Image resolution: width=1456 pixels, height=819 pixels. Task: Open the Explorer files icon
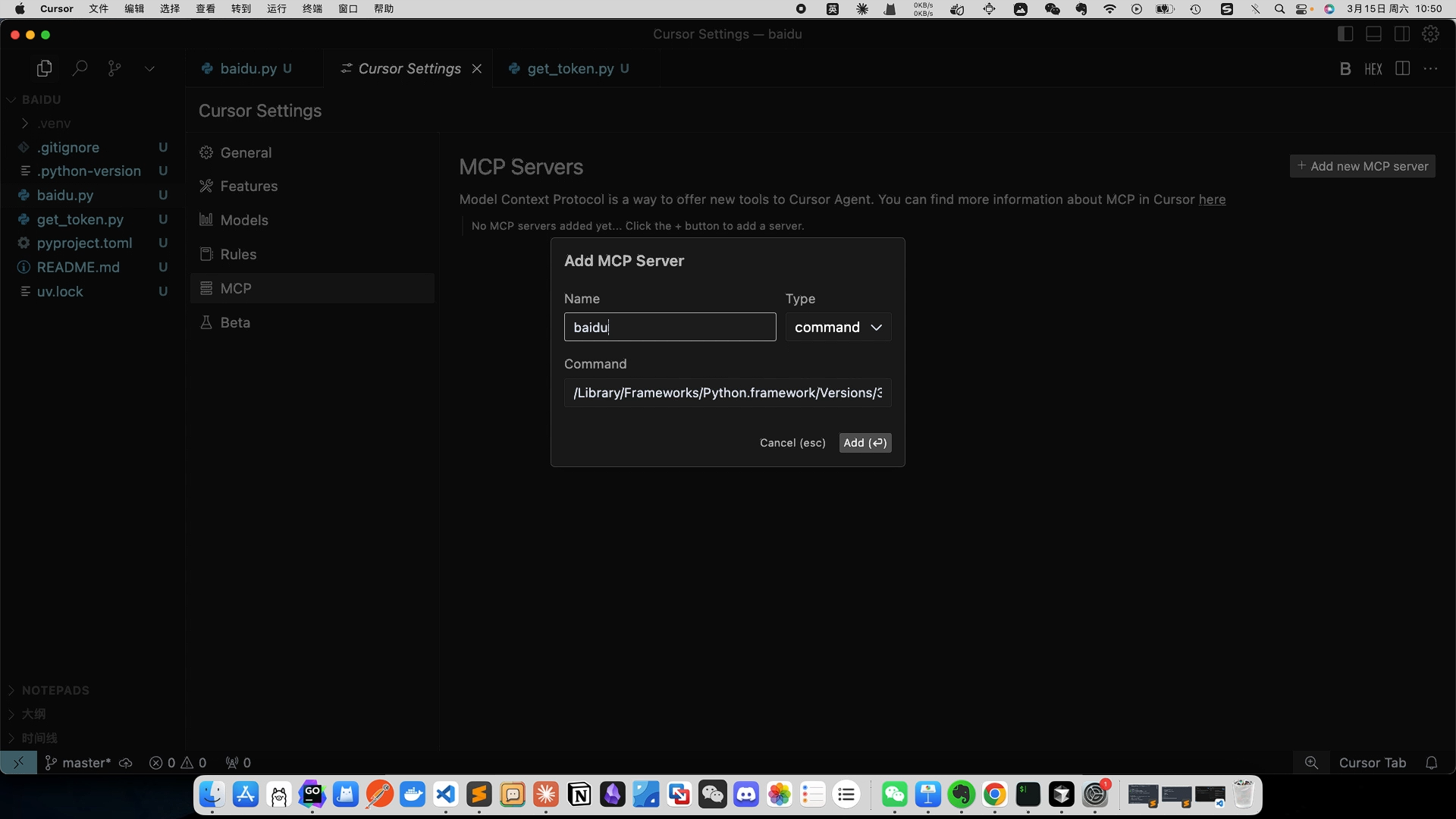(x=44, y=68)
